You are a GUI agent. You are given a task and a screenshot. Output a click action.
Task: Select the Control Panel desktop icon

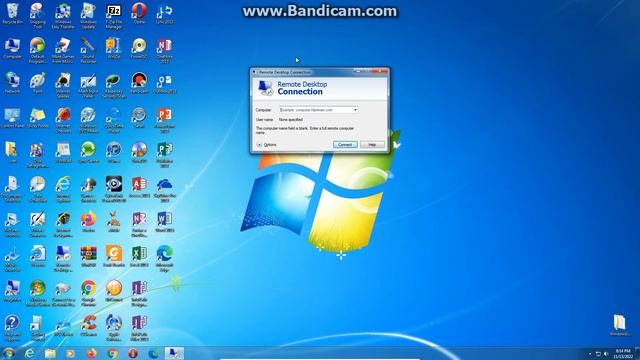point(12,118)
